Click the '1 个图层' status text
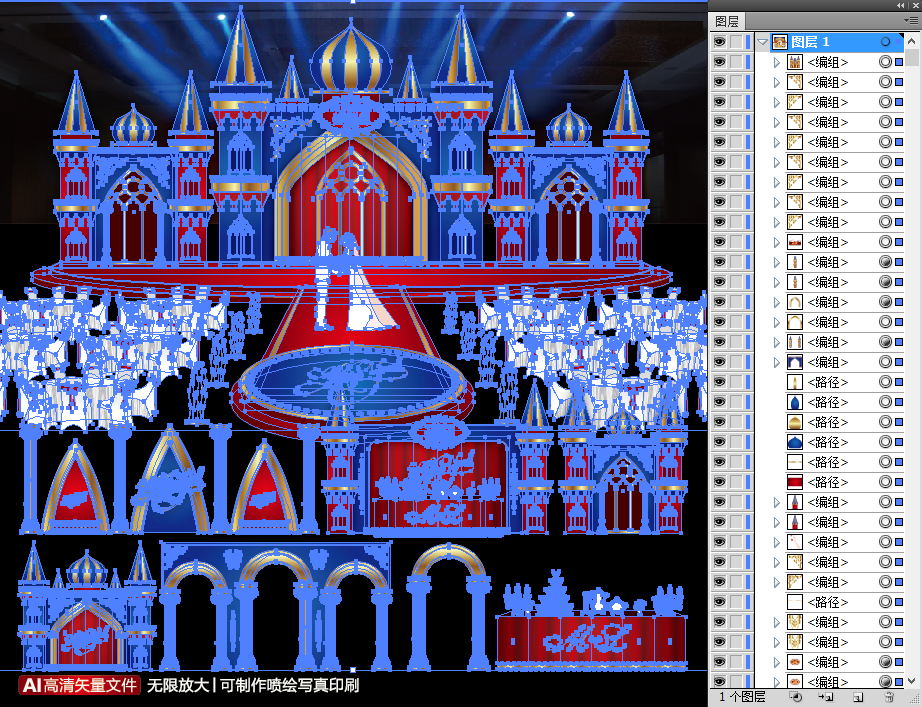The height and width of the screenshot is (707, 922). tap(742, 697)
